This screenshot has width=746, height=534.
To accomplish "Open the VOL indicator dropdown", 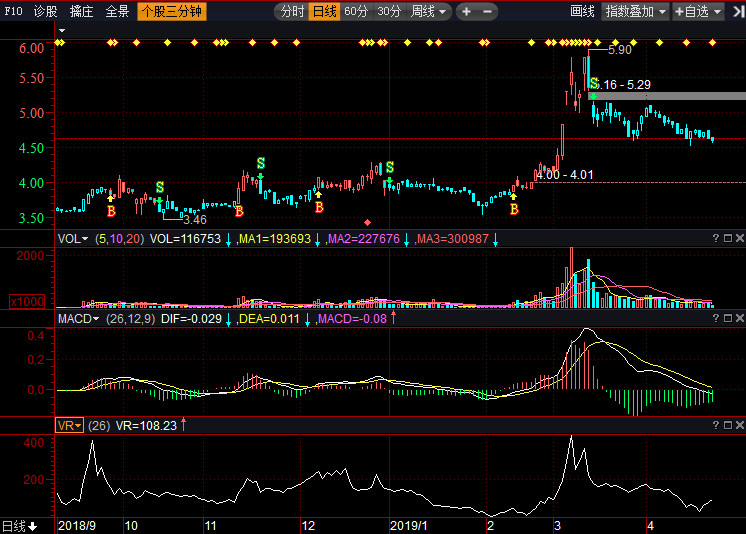I will (x=71, y=239).
